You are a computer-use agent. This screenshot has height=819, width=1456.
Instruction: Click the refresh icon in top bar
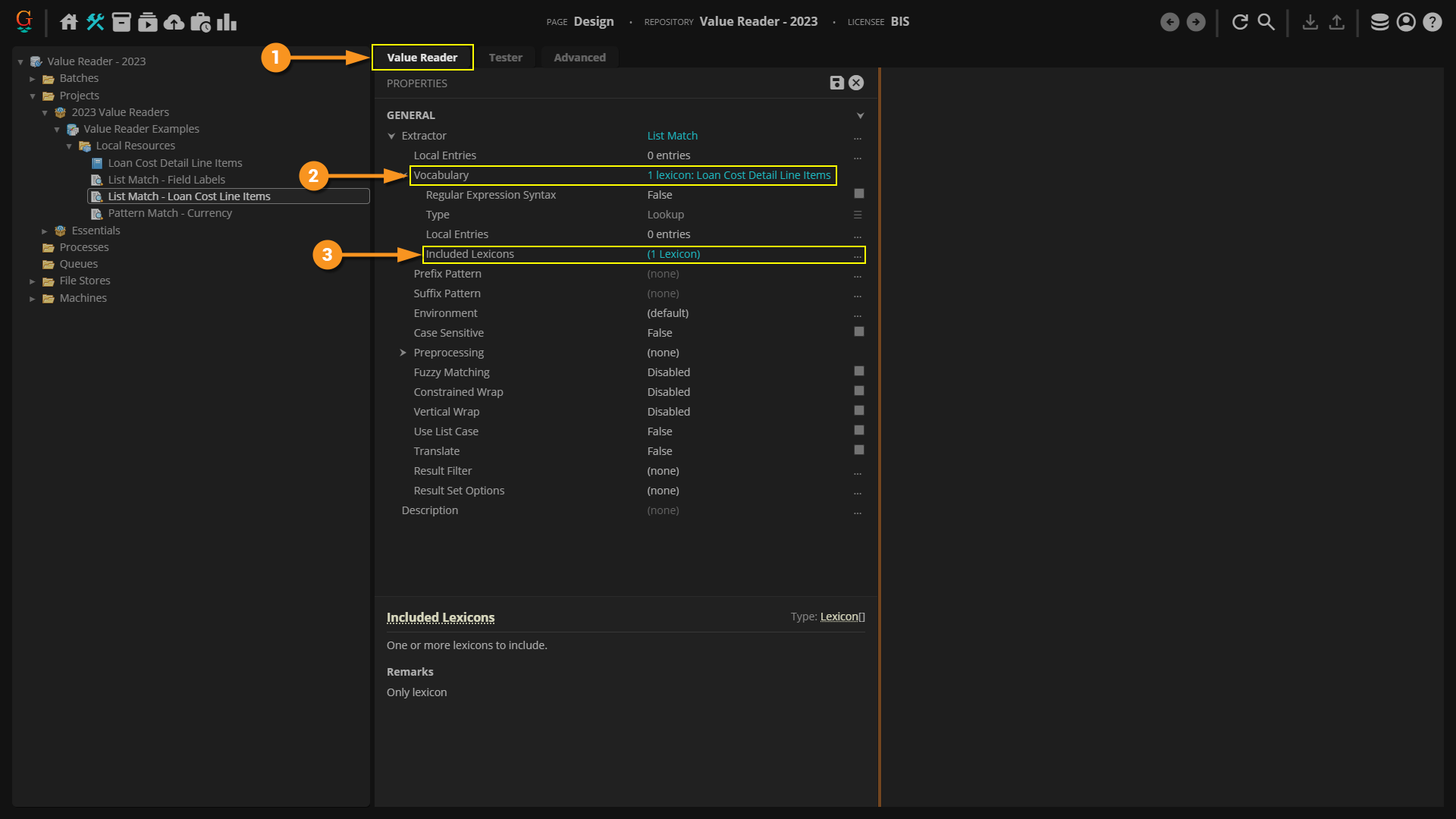[1240, 22]
